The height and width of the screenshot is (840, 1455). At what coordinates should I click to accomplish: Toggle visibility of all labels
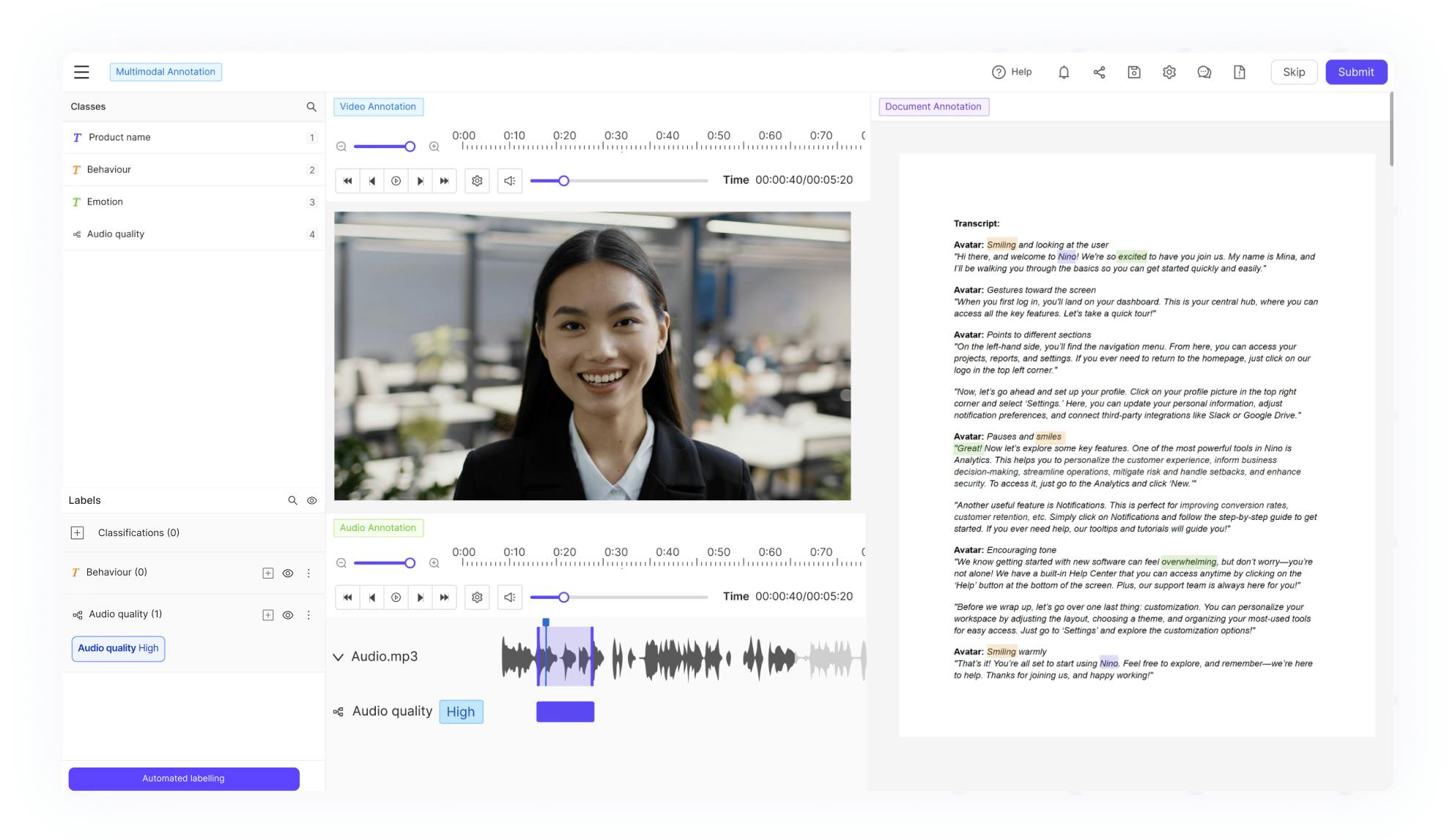312,501
